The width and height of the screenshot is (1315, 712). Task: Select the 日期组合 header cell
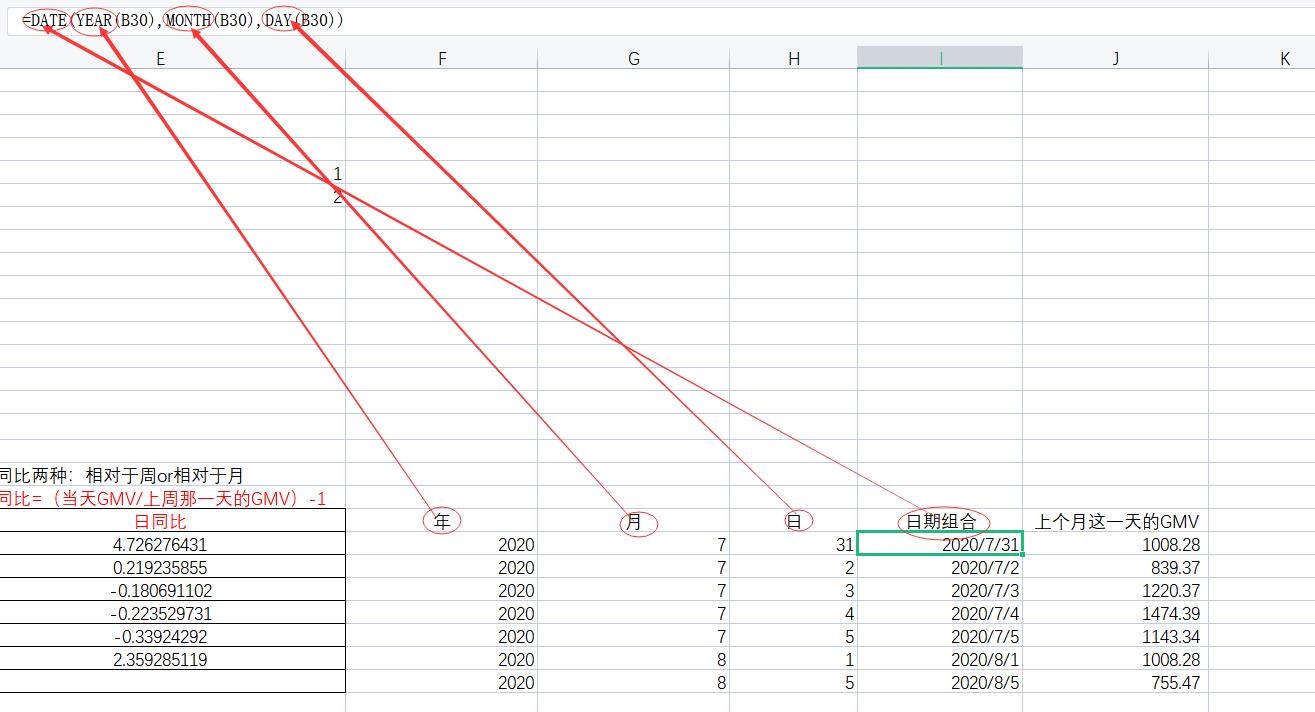pos(940,521)
